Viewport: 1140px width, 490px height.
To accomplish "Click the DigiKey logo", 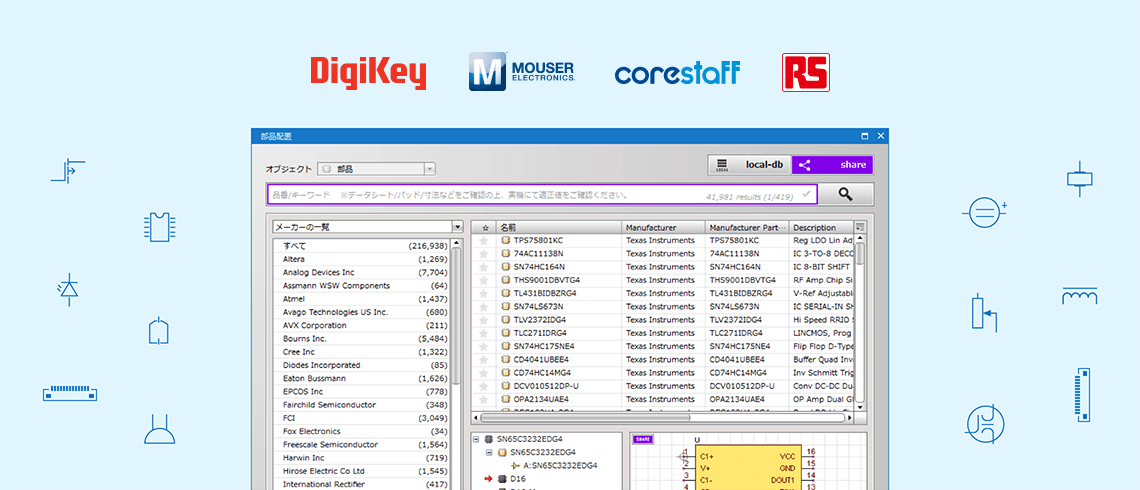I will [368, 73].
